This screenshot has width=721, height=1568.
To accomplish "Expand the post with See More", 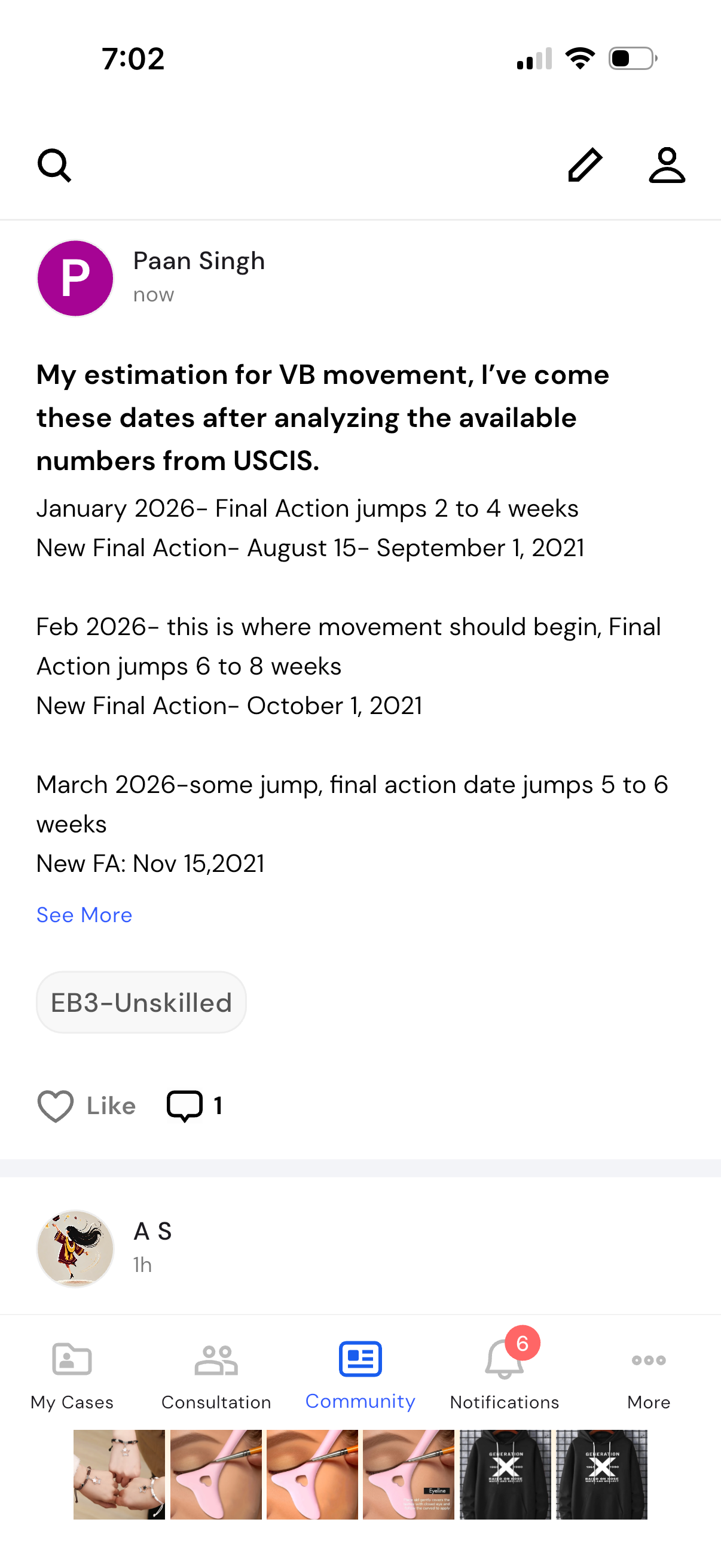I will click(x=84, y=915).
